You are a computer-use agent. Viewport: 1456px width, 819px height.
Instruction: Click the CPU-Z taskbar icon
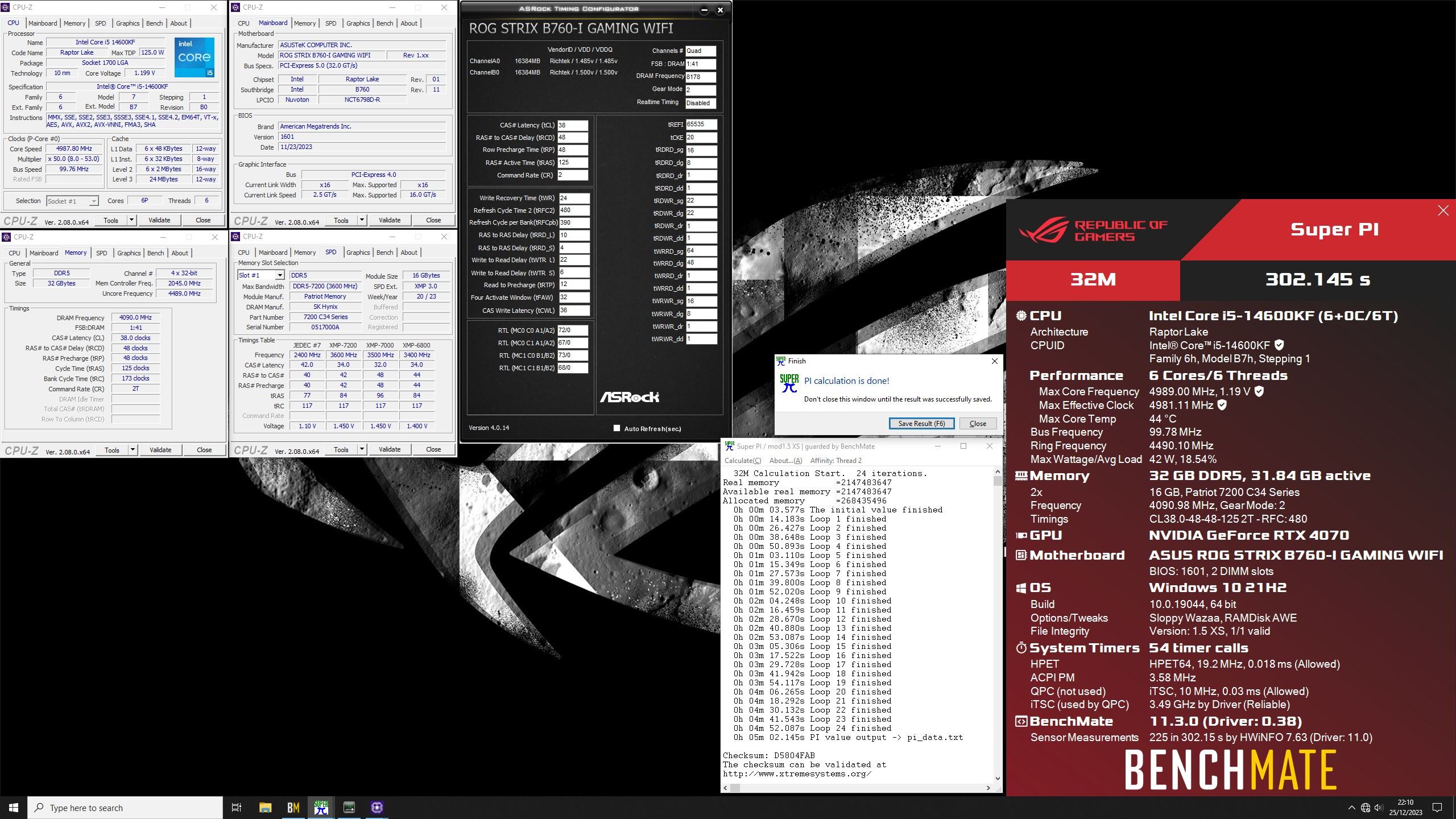tap(377, 807)
